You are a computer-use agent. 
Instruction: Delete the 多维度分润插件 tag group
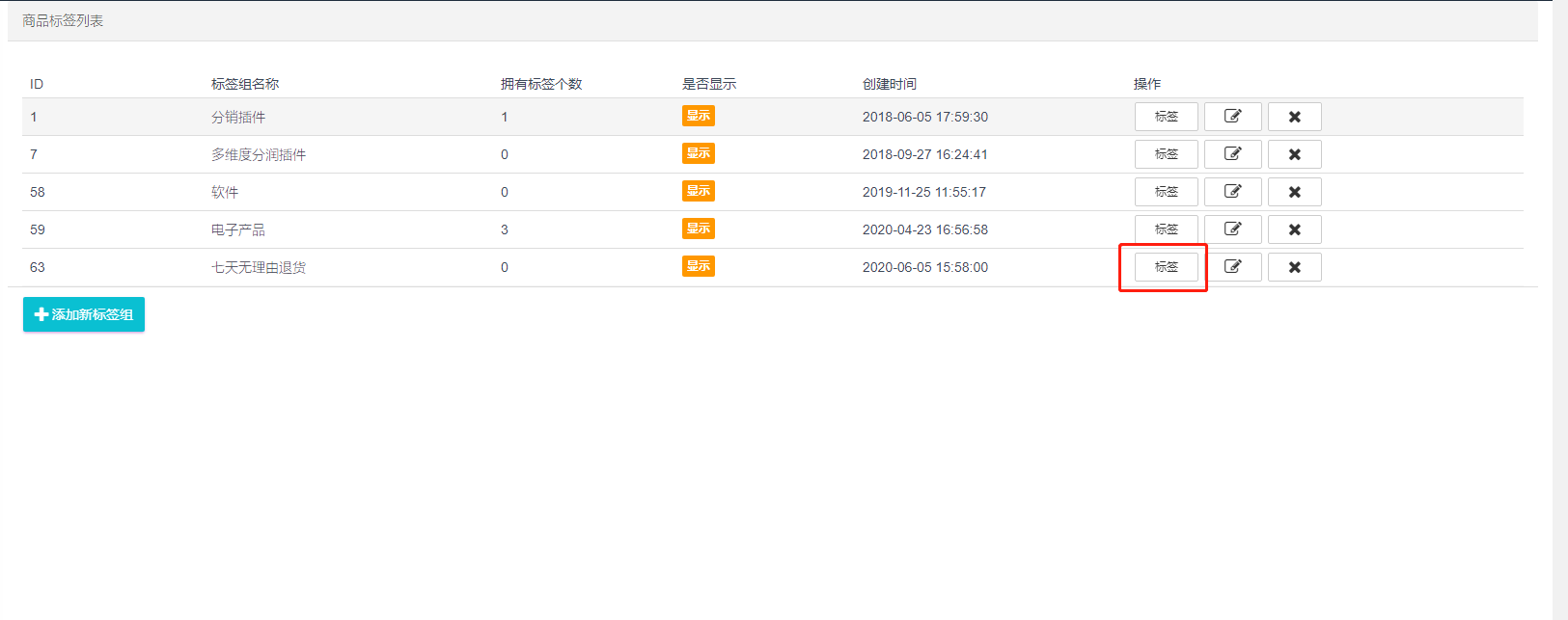click(1294, 154)
